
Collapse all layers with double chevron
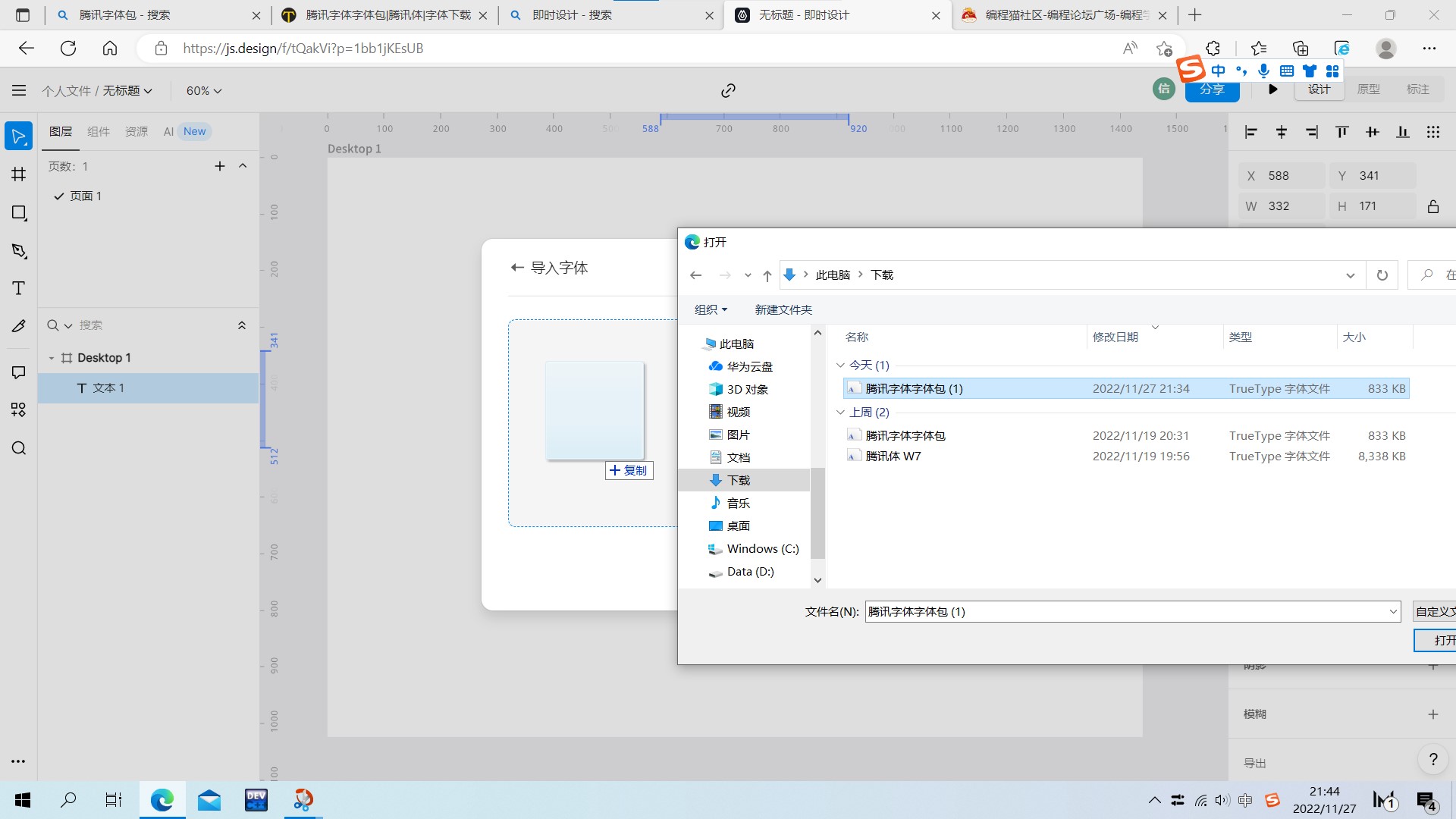tap(242, 325)
